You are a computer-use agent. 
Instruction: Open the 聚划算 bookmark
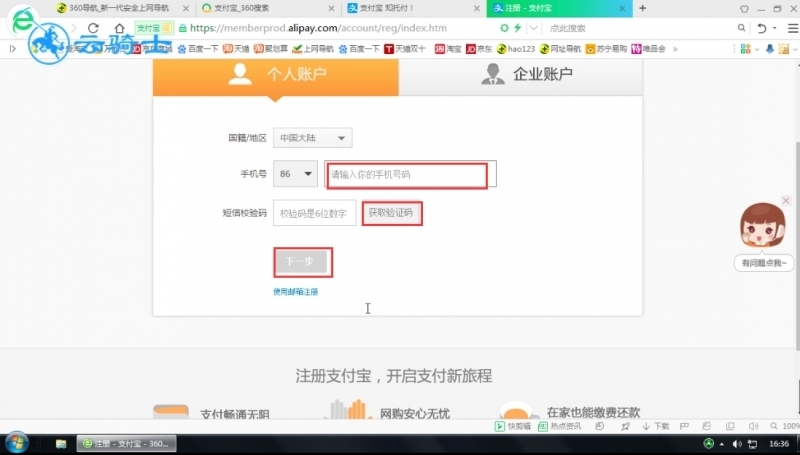[270, 49]
